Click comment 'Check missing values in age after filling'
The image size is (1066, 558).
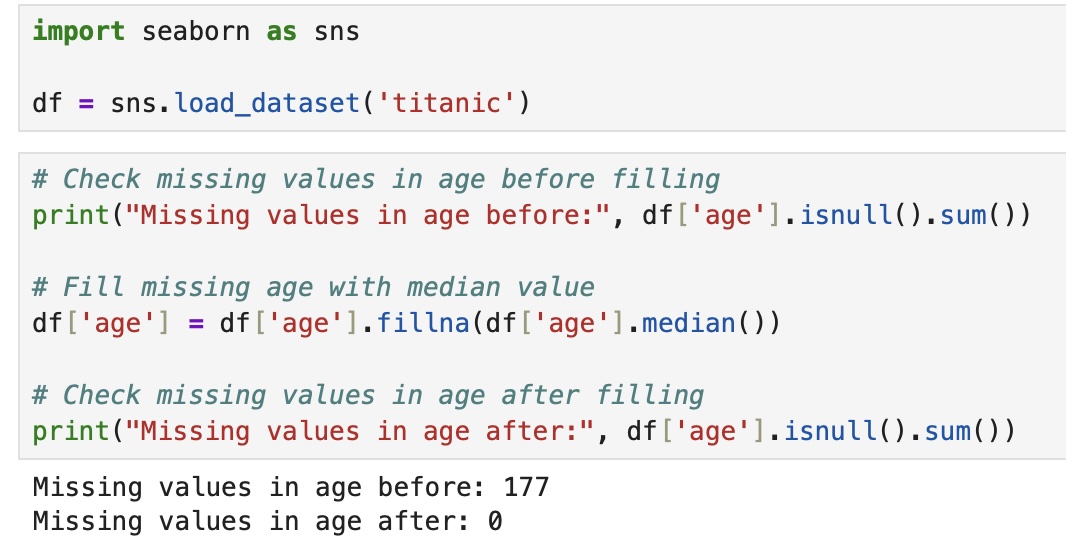coord(368,395)
